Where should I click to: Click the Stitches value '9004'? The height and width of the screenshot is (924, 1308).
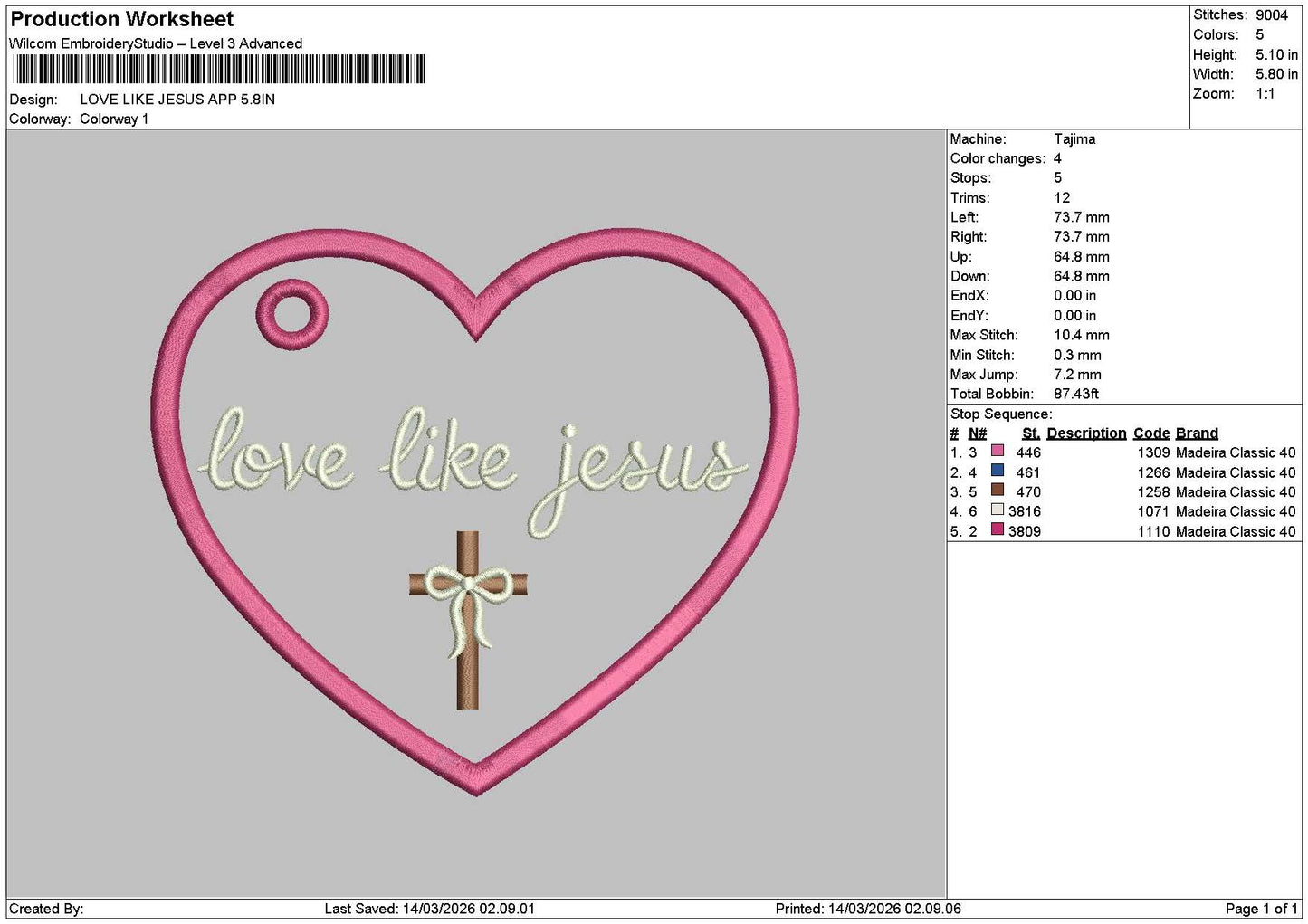tap(1272, 15)
